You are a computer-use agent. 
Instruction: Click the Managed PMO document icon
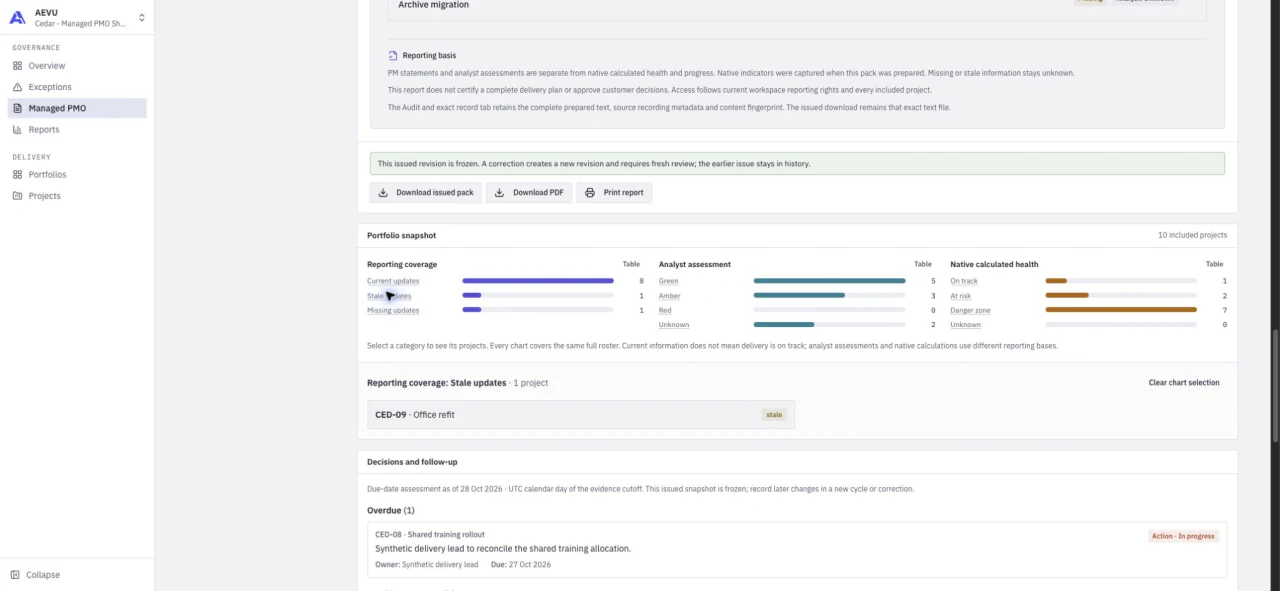coord(17,108)
